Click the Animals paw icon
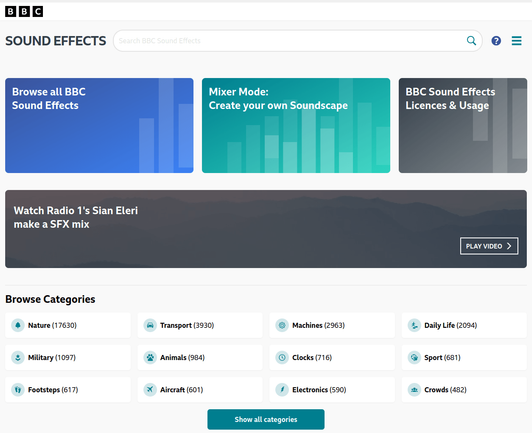The height and width of the screenshot is (433, 532). click(x=150, y=357)
